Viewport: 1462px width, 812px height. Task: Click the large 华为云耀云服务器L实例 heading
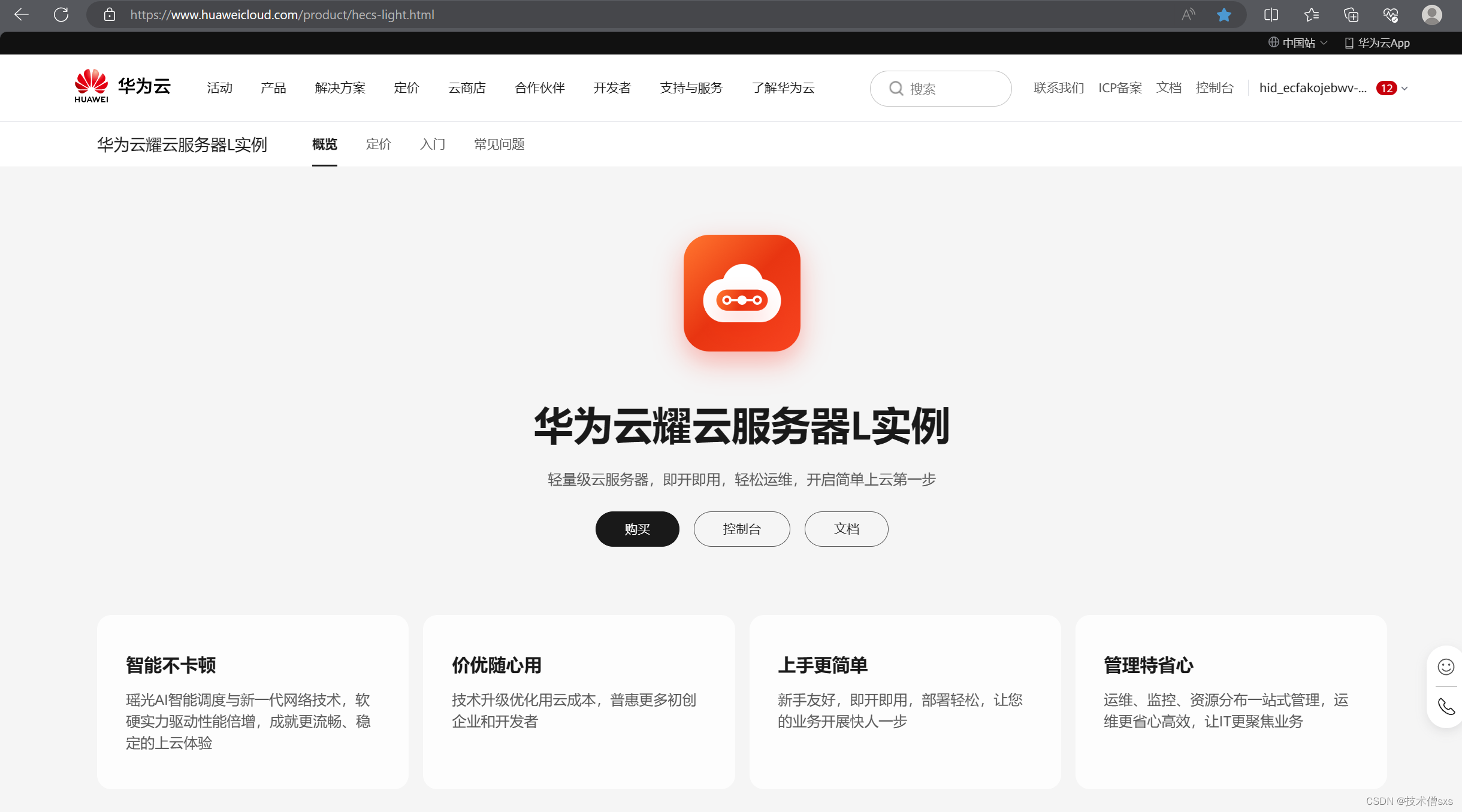[742, 426]
